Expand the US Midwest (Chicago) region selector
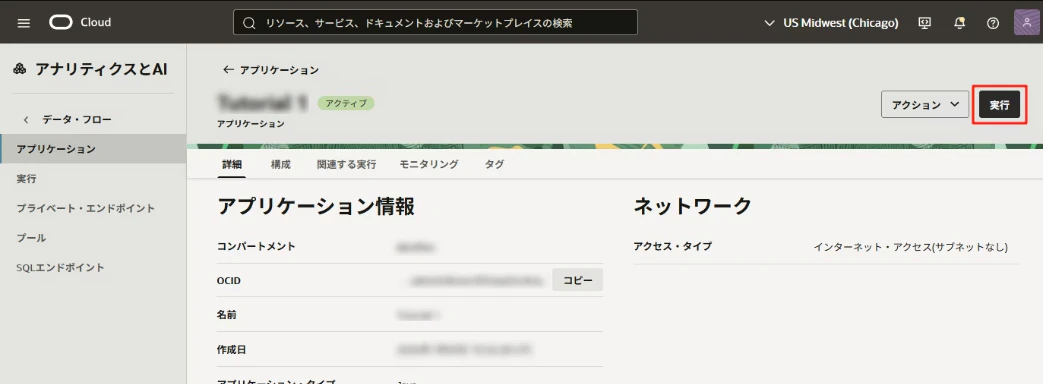 831,23
